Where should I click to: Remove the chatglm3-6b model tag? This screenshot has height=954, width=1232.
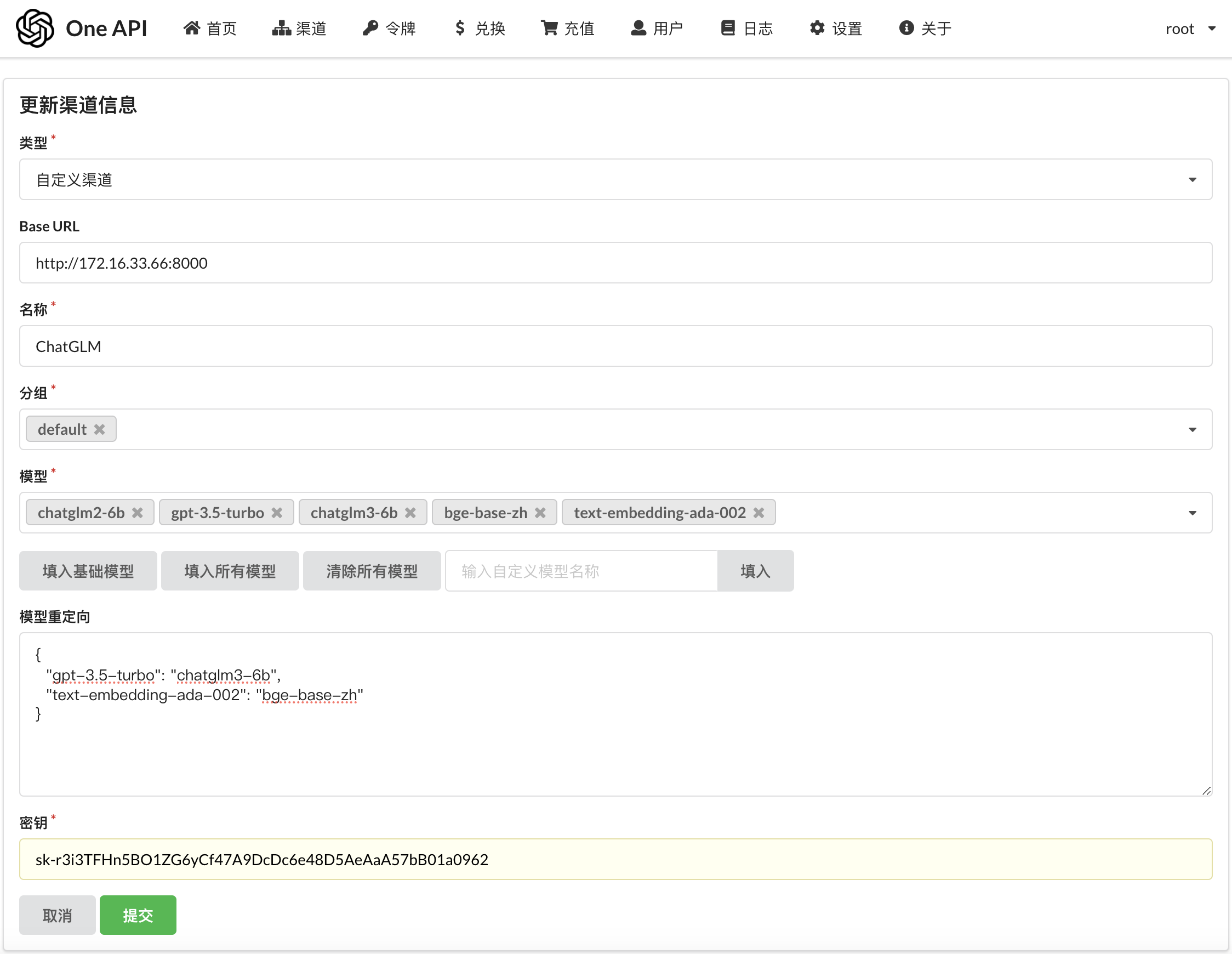pos(410,513)
